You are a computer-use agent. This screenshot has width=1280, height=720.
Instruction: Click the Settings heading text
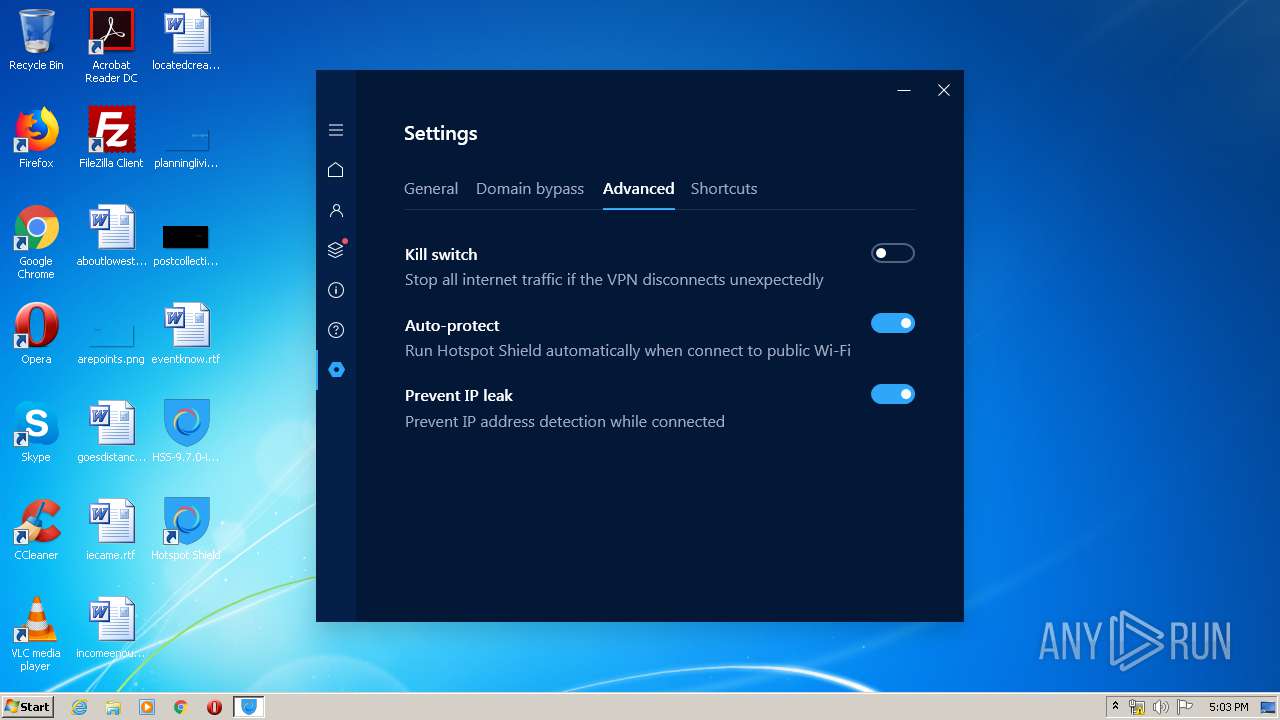(x=441, y=133)
